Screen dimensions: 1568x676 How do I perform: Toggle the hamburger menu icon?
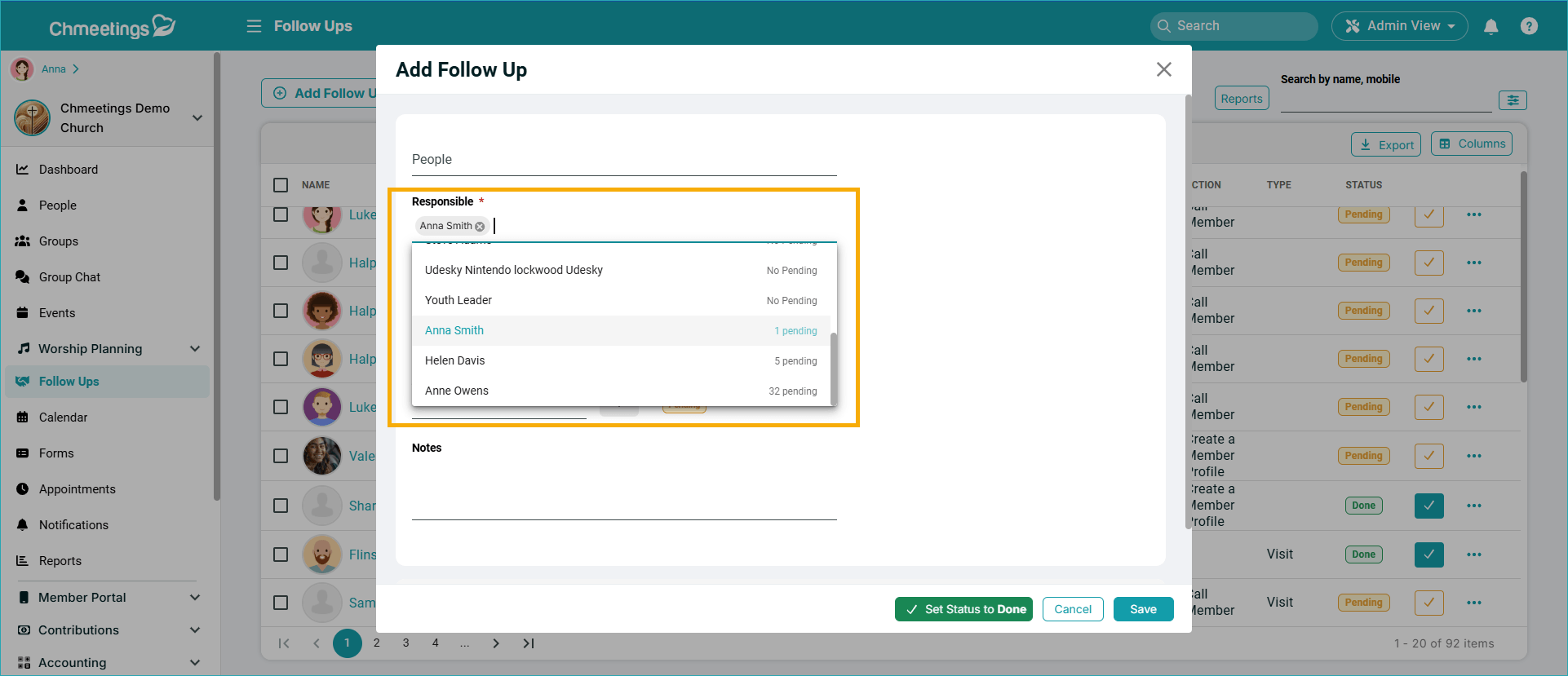click(x=254, y=26)
